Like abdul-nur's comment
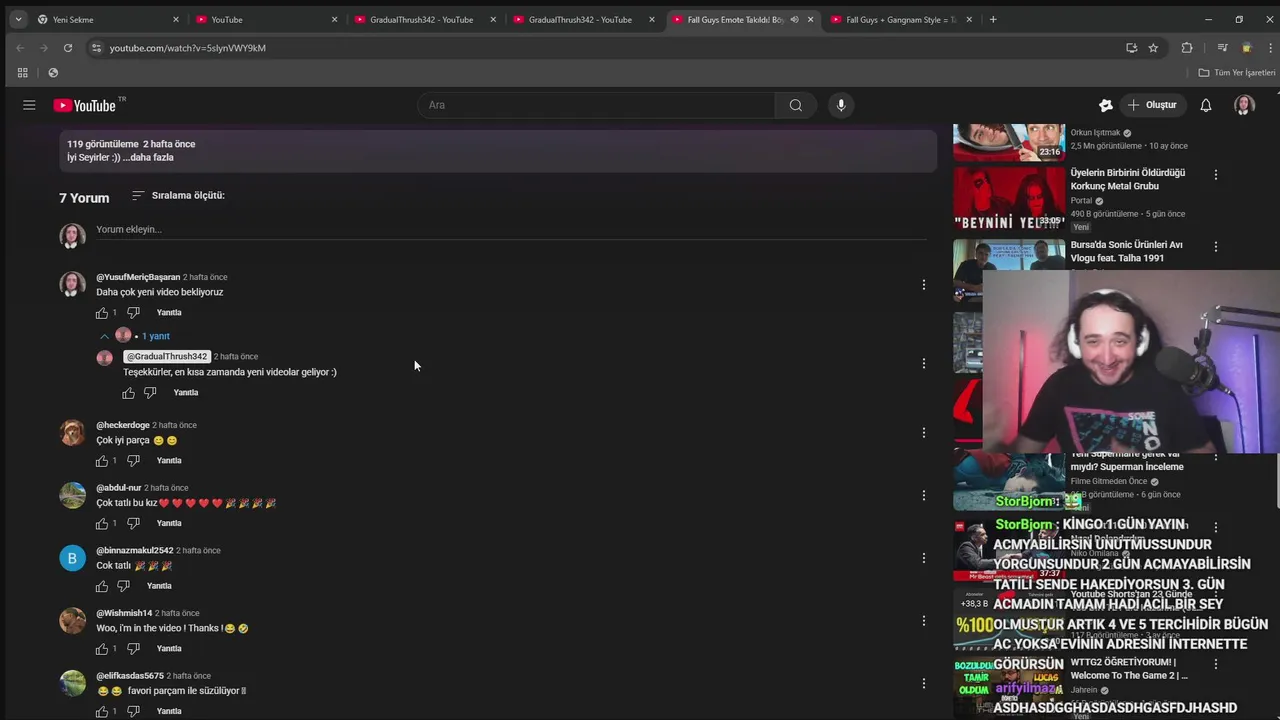Image resolution: width=1280 pixels, height=720 pixels. tap(102, 524)
